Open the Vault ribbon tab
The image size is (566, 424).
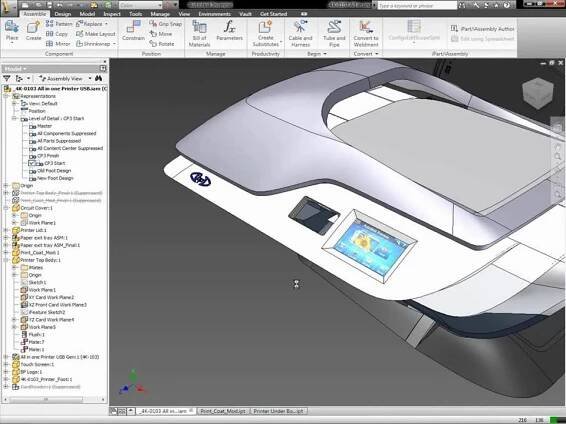245,14
